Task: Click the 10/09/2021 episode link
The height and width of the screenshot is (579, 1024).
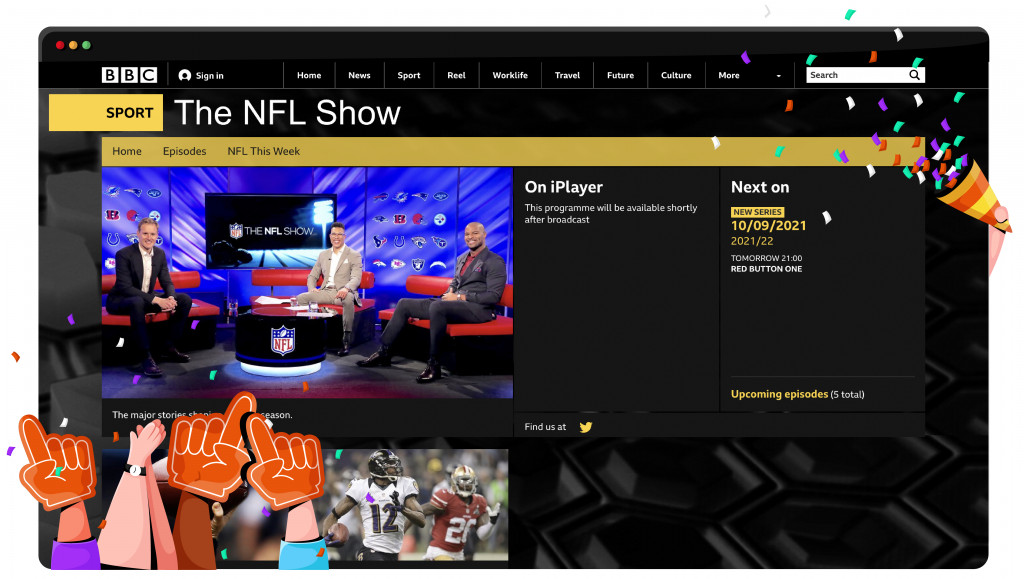Action: pyautogui.click(x=768, y=226)
